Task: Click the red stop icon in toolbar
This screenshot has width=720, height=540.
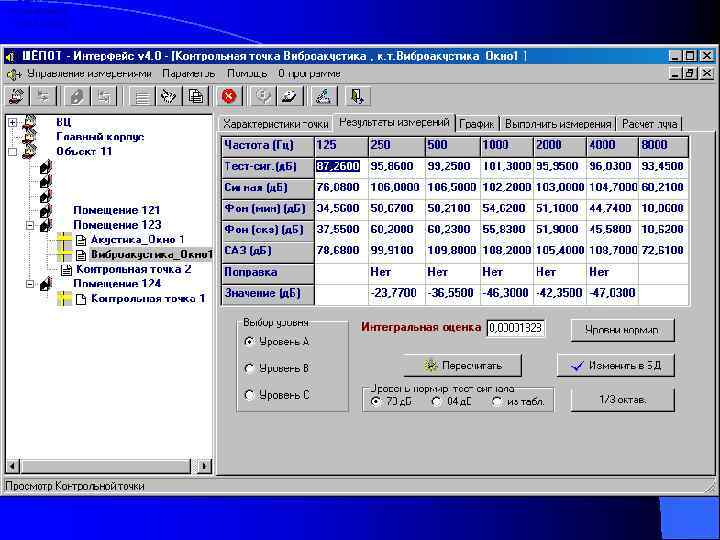Action: [x=229, y=96]
